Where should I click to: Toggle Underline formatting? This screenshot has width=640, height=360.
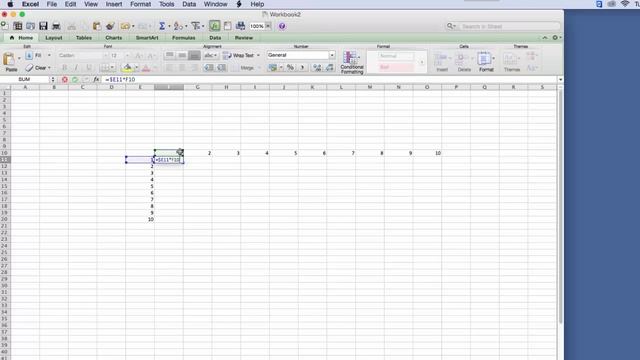point(89,68)
